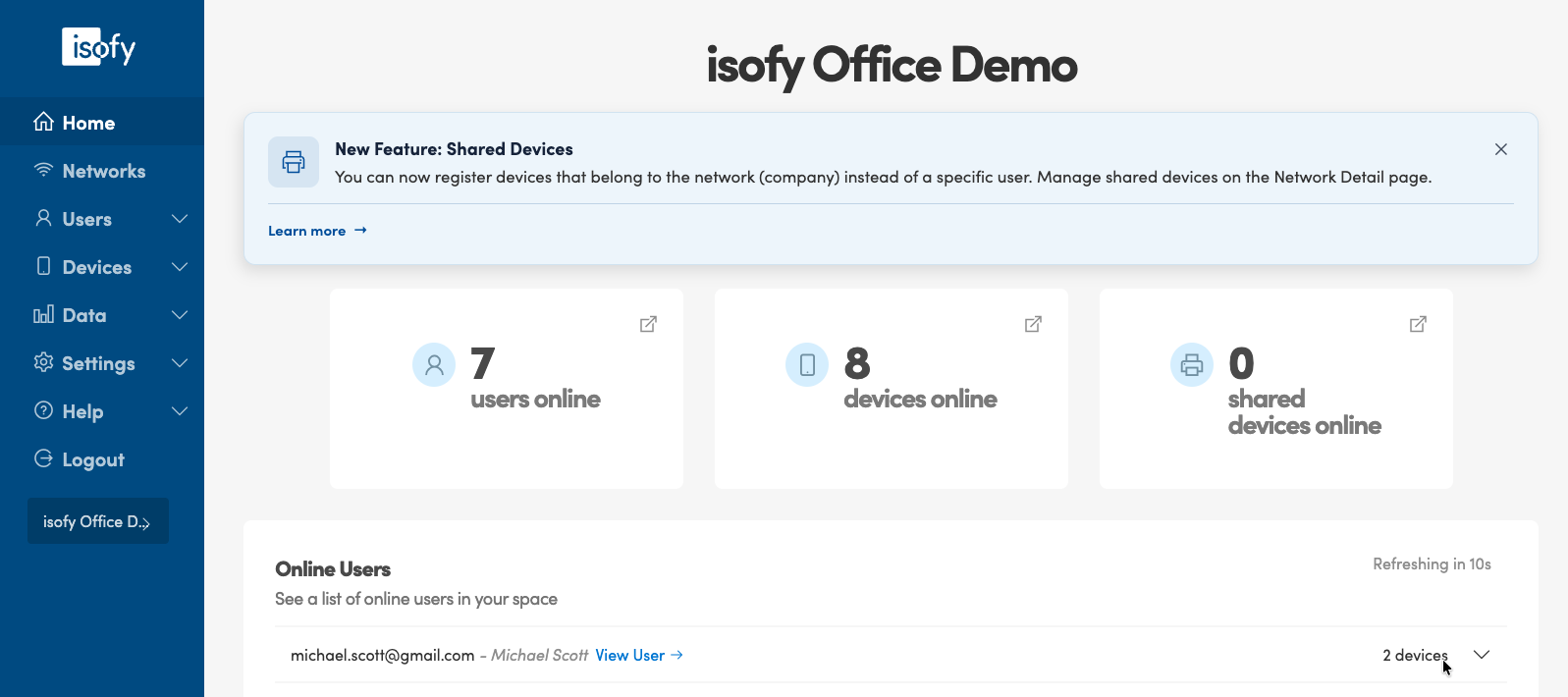The width and height of the screenshot is (1568, 697).
Task: Click the isofy logo in the sidebar
Action: [98, 46]
